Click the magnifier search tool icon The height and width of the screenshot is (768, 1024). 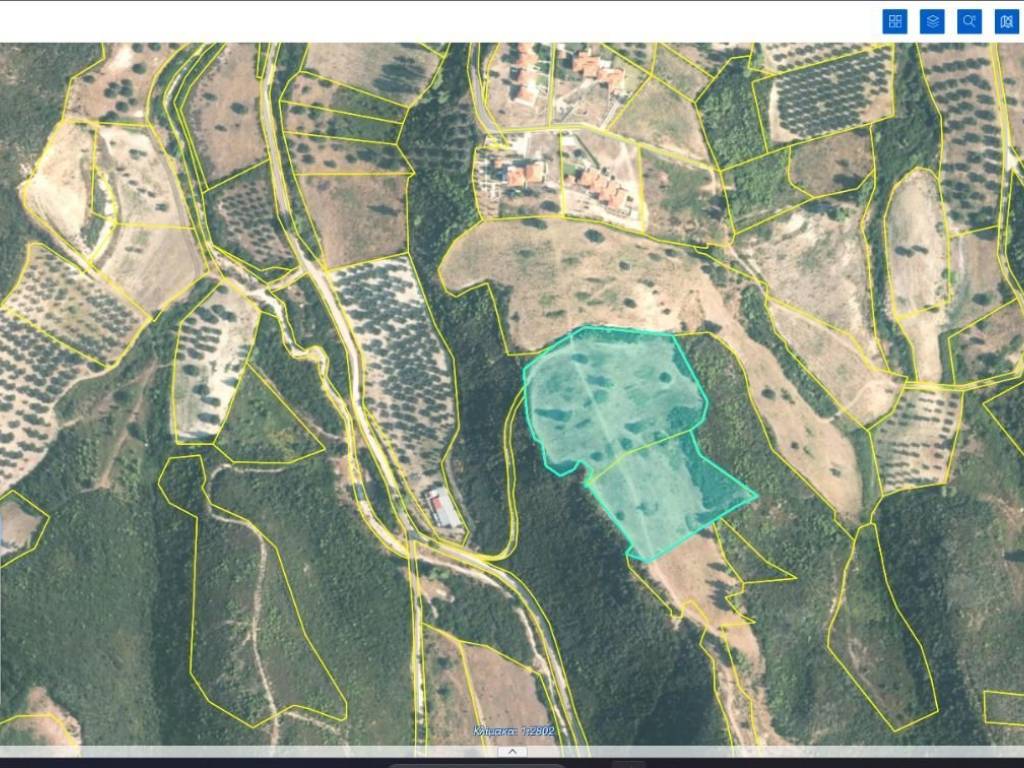[969, 21]
